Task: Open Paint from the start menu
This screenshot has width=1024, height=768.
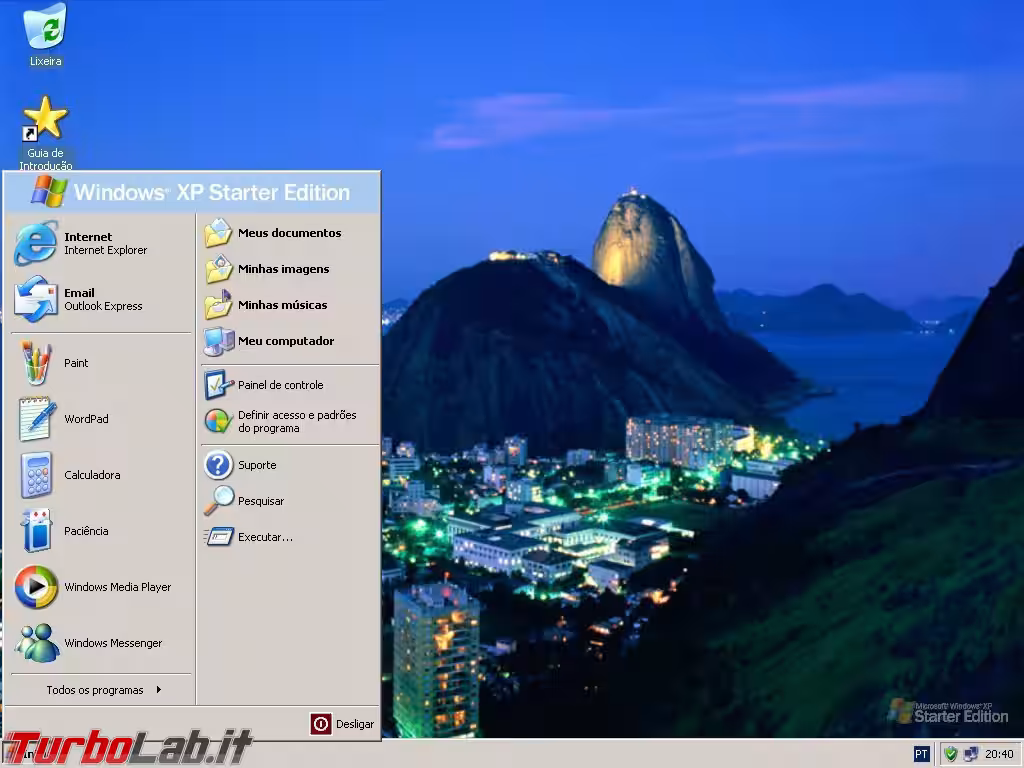Action: pos(76,363)
